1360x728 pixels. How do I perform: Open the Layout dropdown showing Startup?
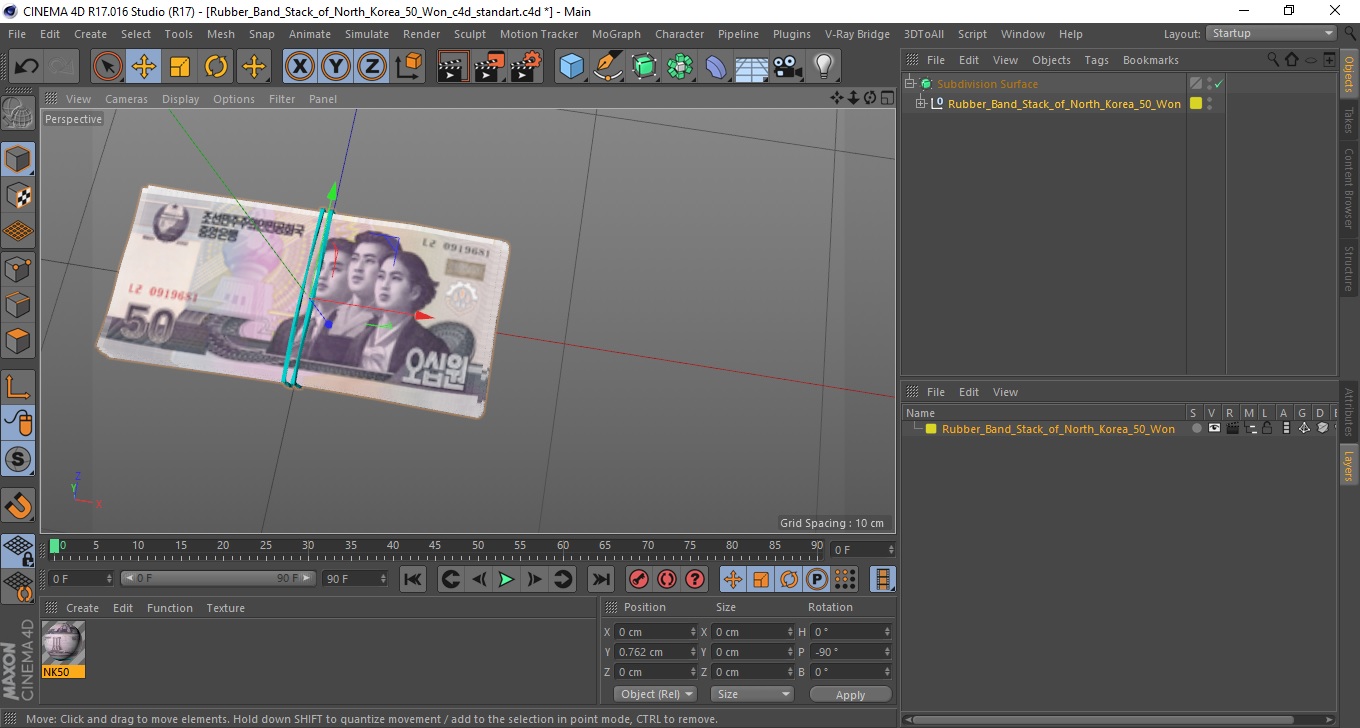pos(1271,34)
